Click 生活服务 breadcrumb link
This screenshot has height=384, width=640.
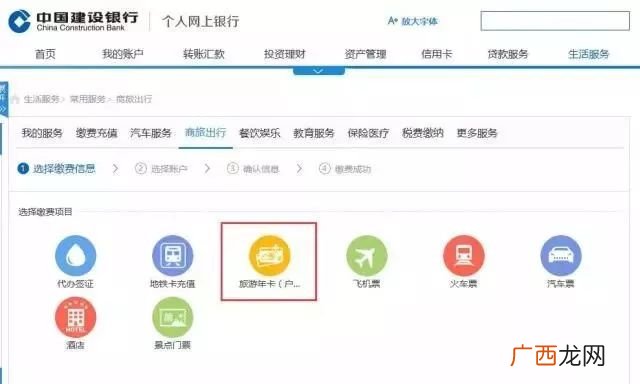point(42,99)
